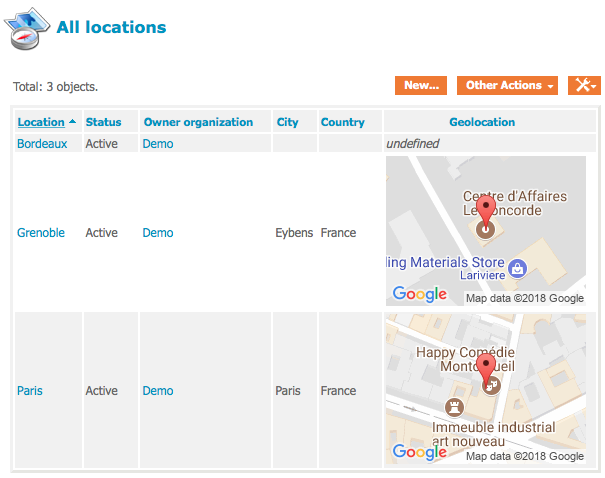The width and height of the screenshot is (605, 478).
Task: Sort by the Location column header
Action: tap(41, 122)
